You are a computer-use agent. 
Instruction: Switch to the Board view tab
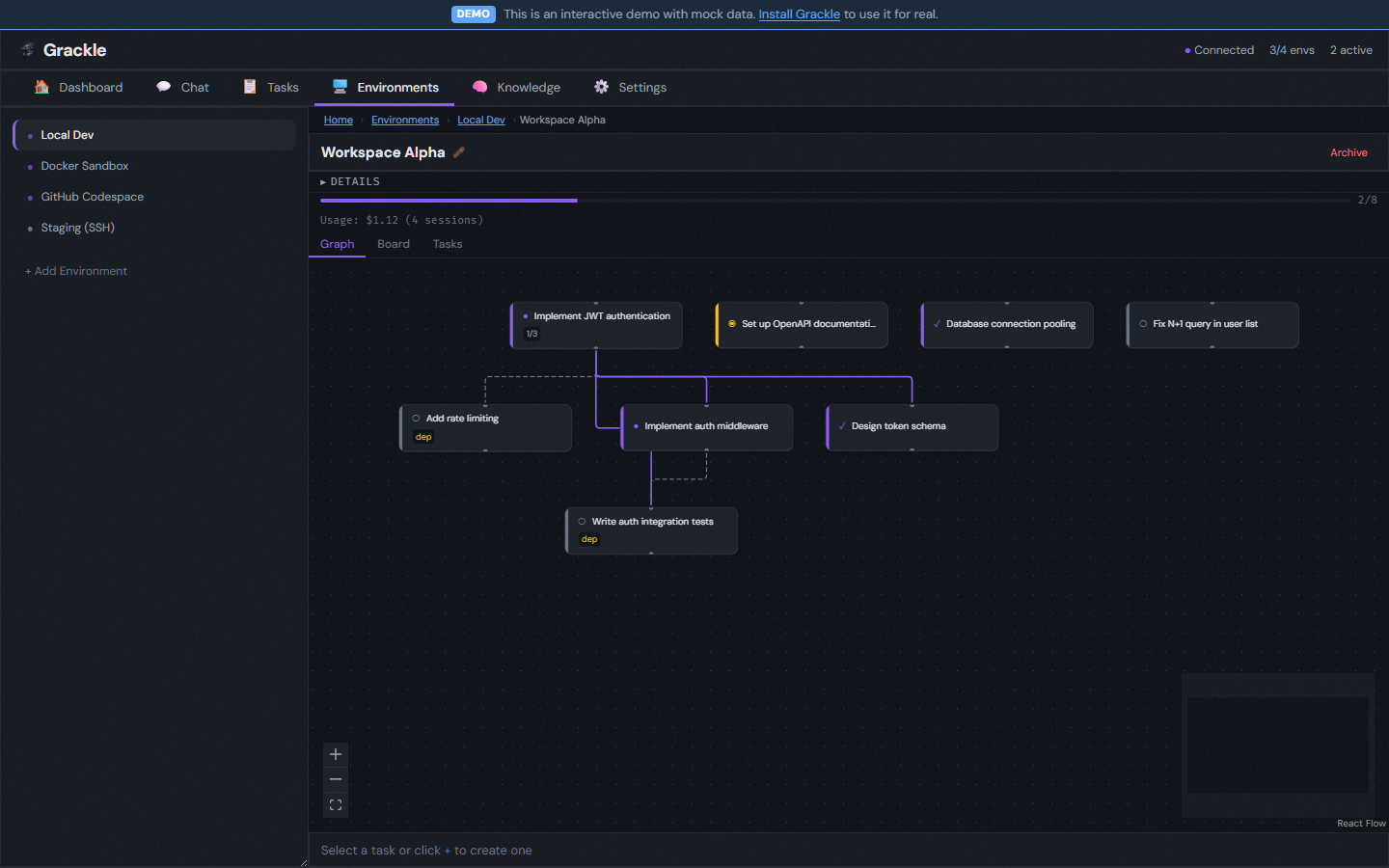(x=394, y=244)
